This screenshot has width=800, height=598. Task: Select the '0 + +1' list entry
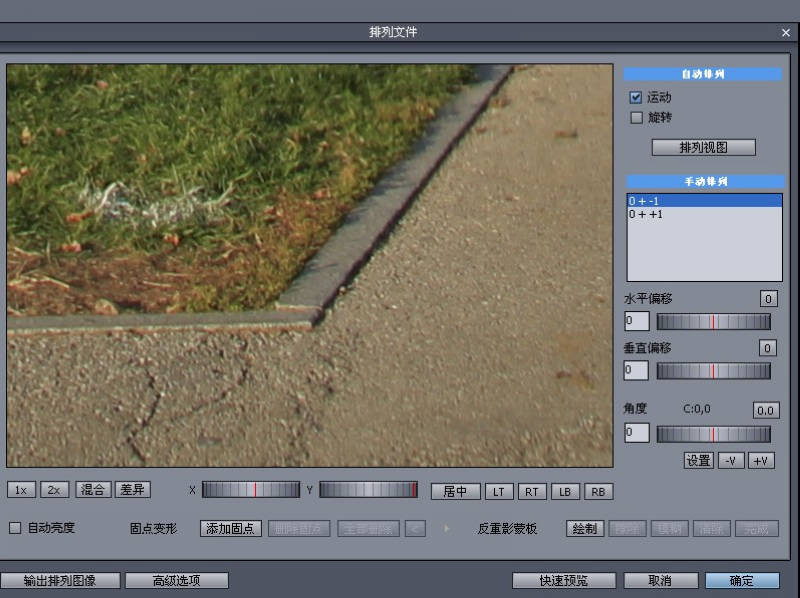703,214
